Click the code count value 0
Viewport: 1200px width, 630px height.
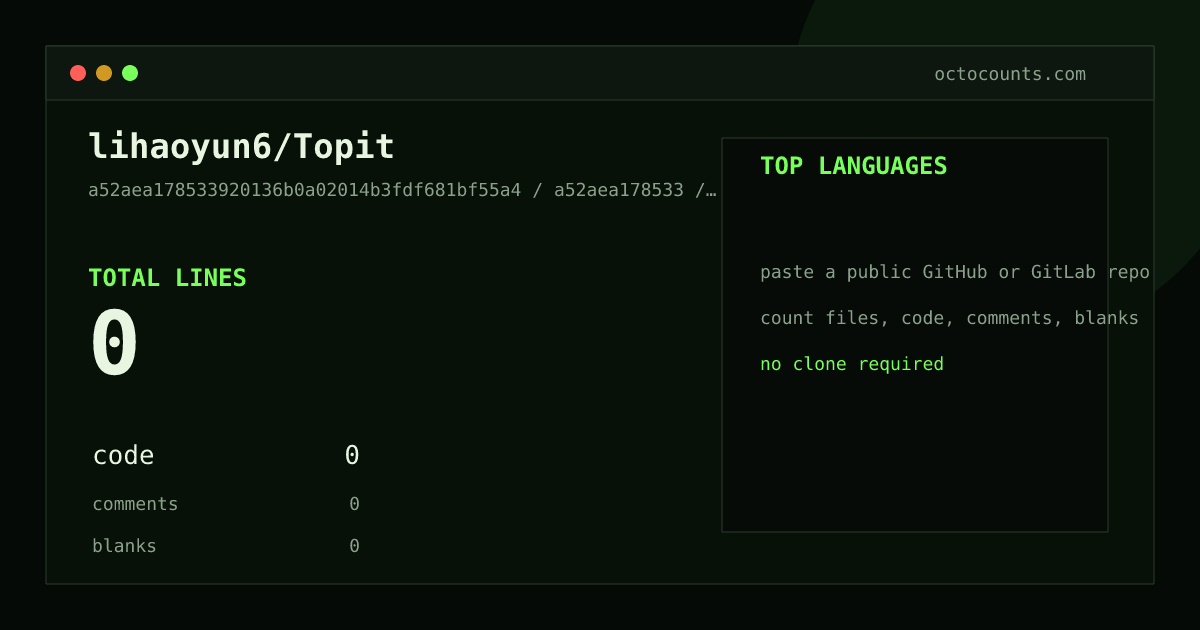[x=352, y=456]
